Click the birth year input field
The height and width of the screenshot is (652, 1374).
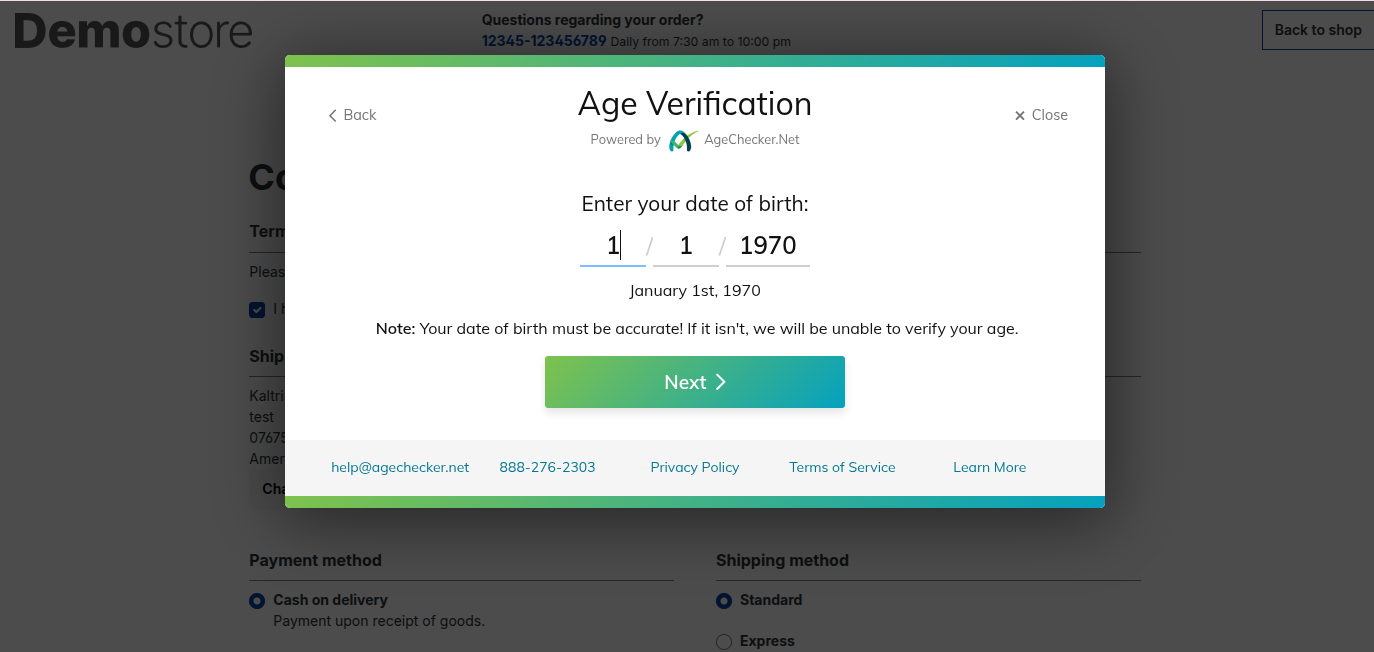[x=768, y=246]
